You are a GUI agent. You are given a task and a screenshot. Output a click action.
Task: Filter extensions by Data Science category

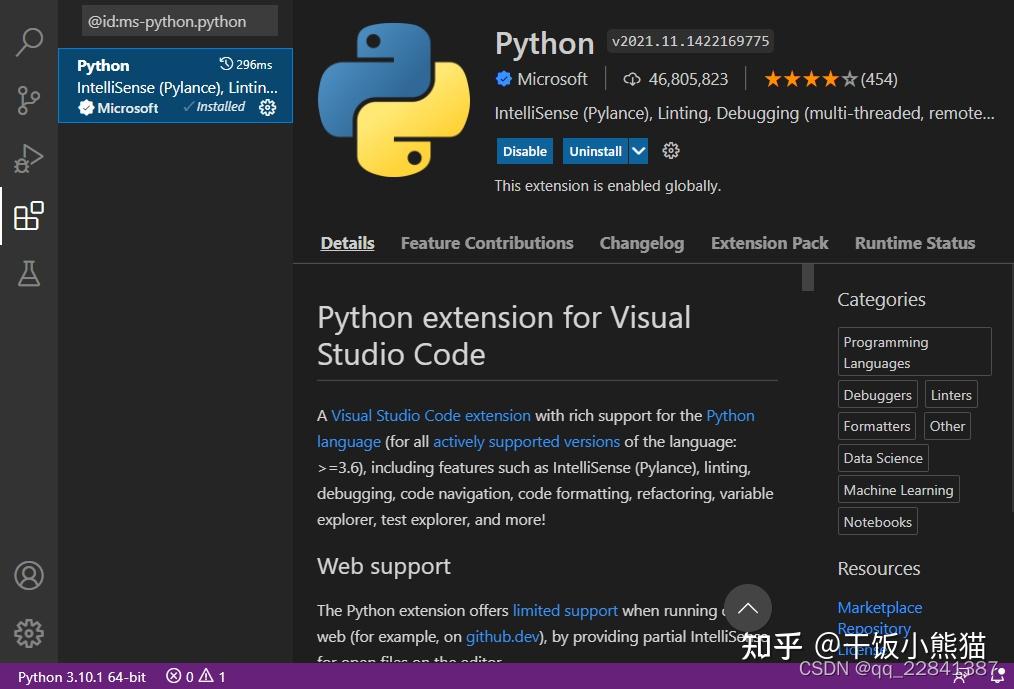[882, 457]
